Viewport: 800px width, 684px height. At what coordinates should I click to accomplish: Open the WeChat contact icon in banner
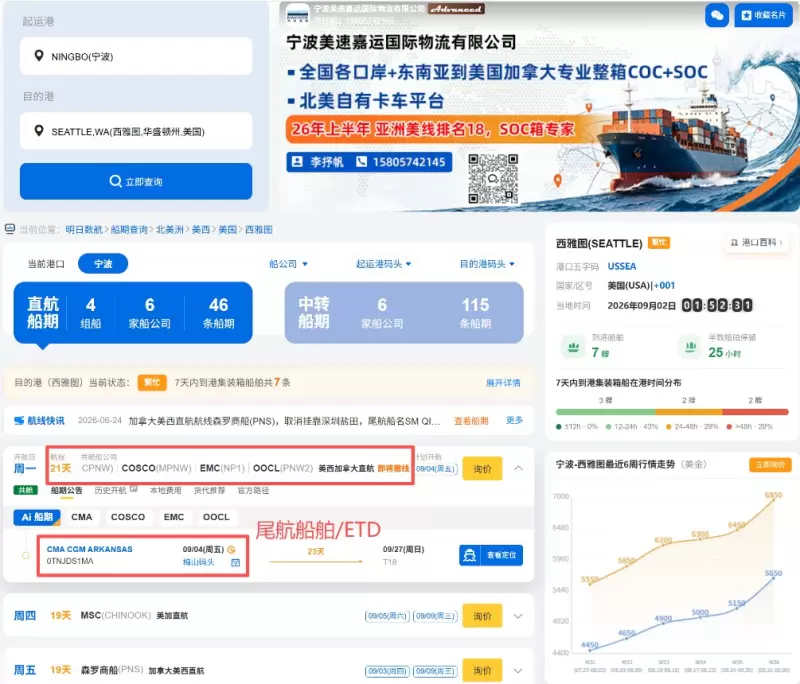tap(716, 15)
